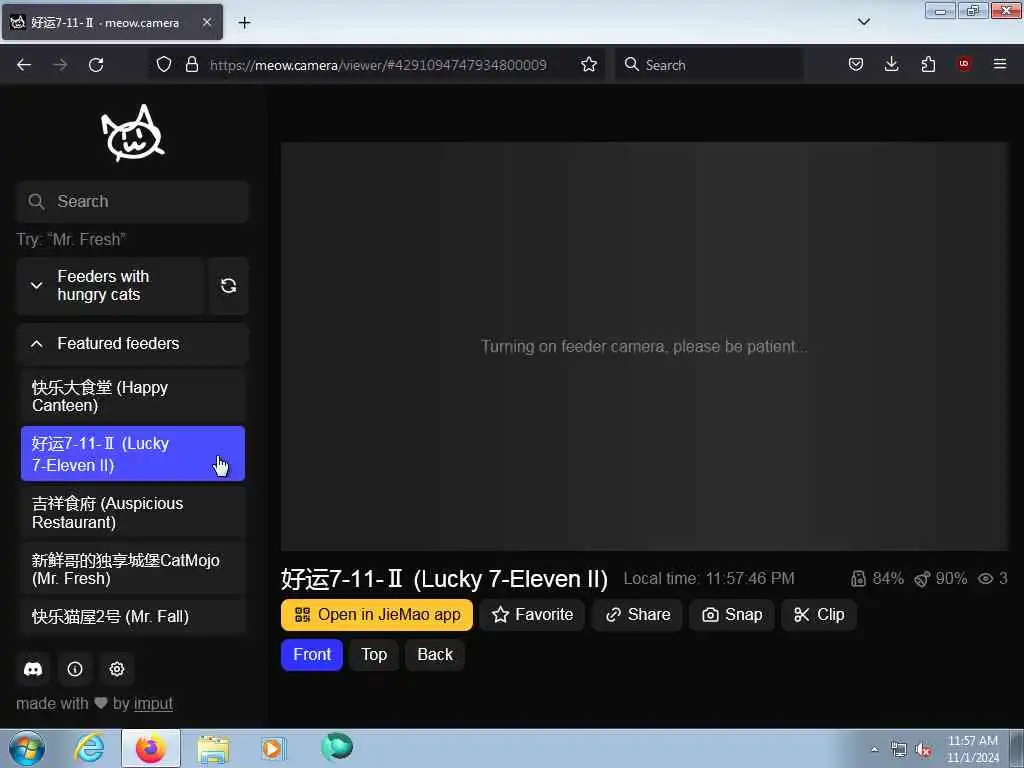Image resolution: width=1024 pixels, height=768 pixels.
Task: Open the media player taskbar icon
Action: pyautogui.click(x=273, y=748)
